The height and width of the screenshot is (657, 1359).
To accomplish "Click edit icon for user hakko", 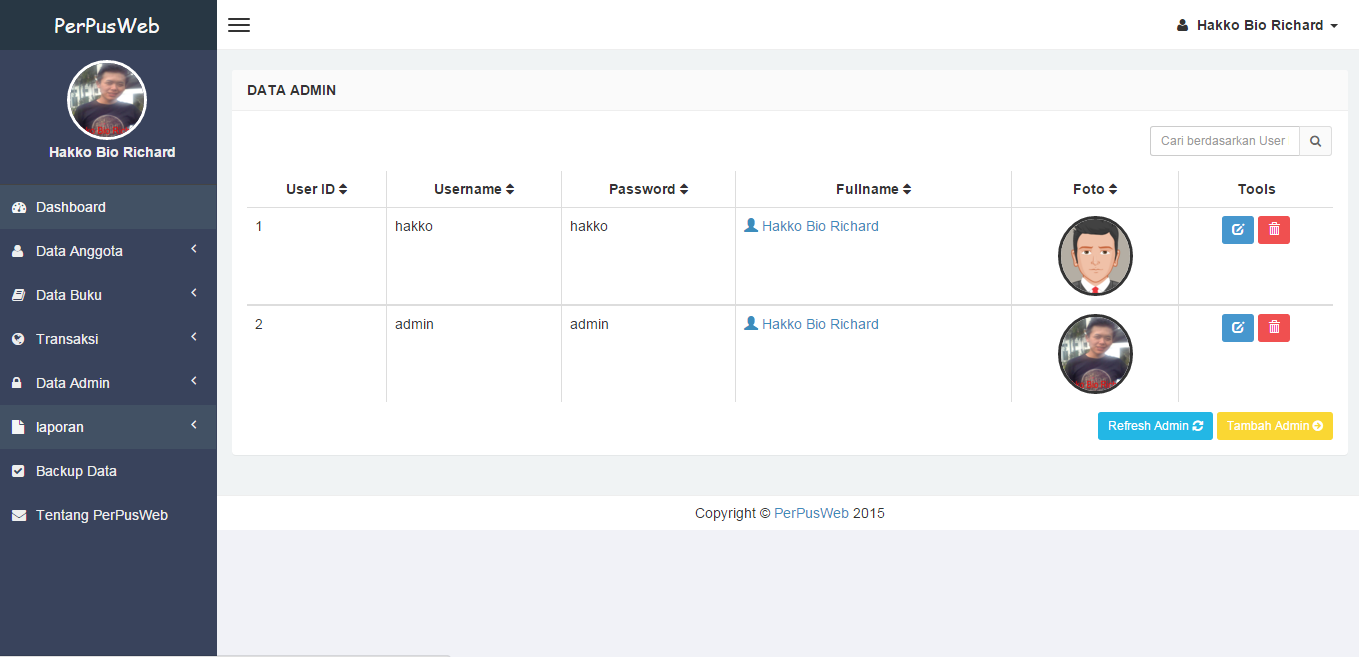I will 1238,230.
